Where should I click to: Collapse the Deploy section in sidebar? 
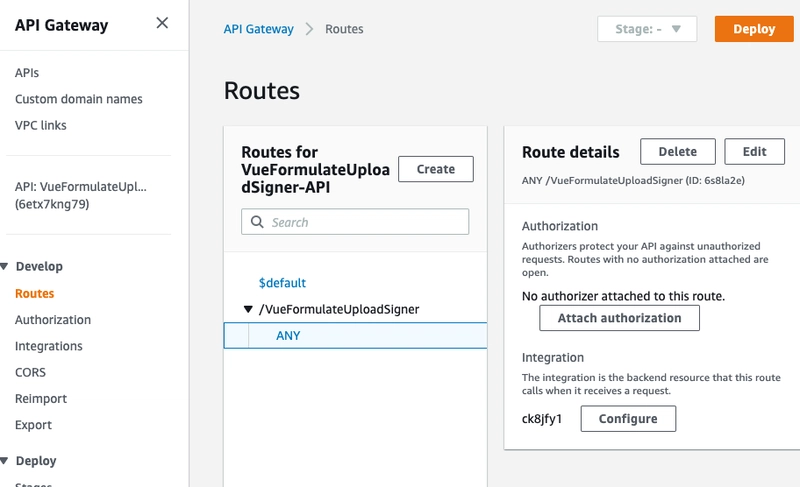click(x=4, y=460)
